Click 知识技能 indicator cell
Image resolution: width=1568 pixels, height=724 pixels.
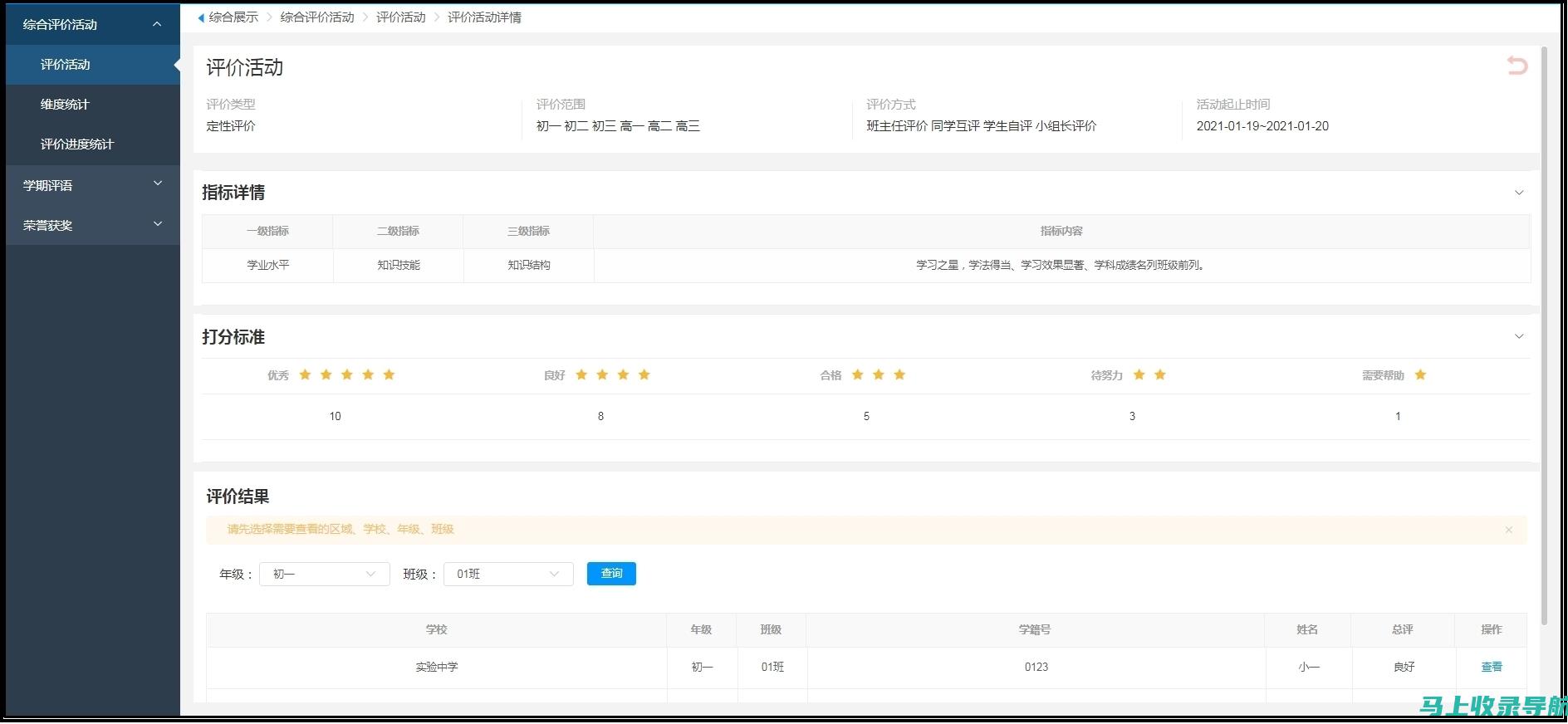click(399, 266)
